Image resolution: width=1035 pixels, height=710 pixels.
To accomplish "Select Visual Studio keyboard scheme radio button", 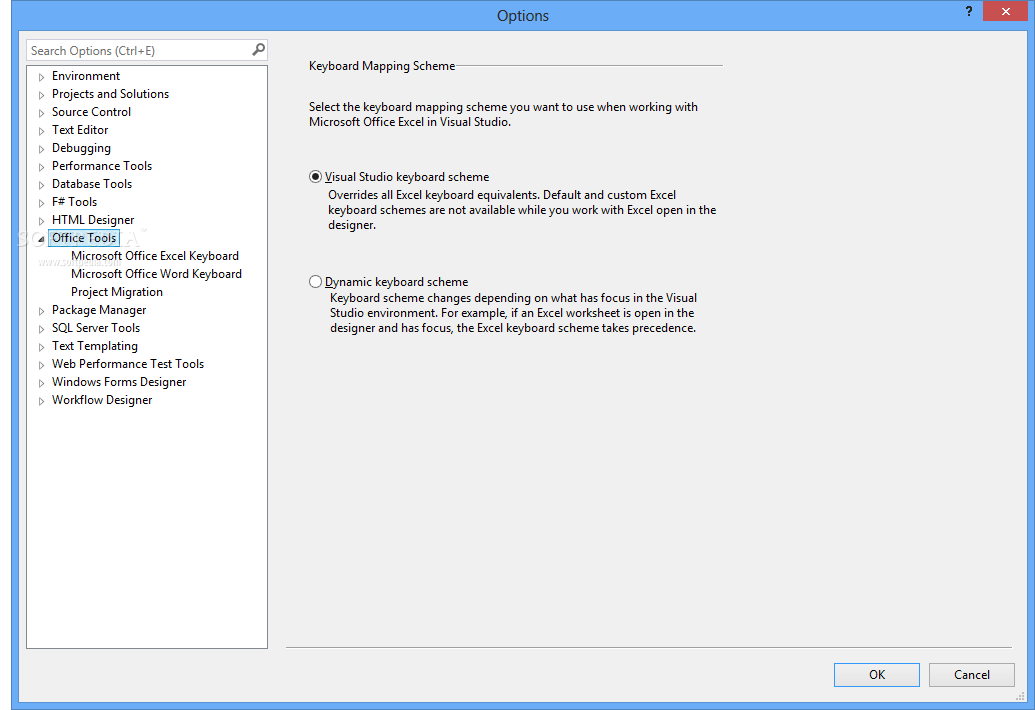I will (x=316, y=177).
